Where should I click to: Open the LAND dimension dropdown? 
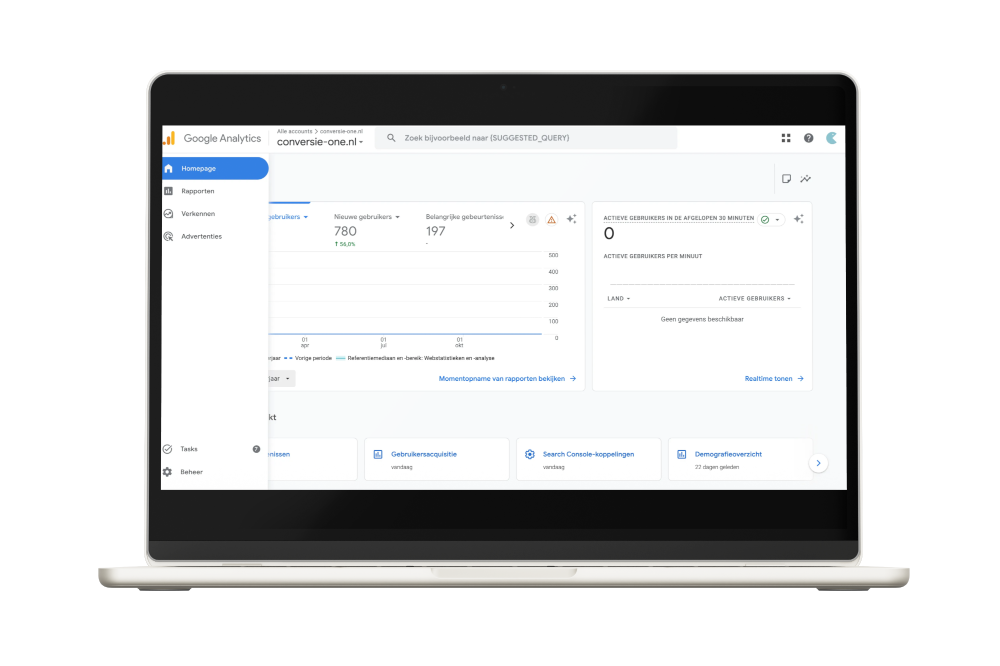619,299
